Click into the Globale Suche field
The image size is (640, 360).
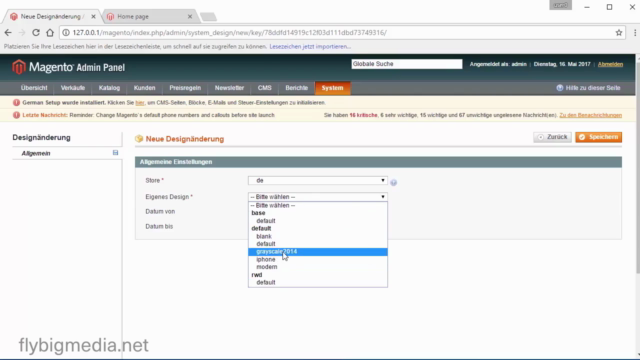click(x=407, y=64)
